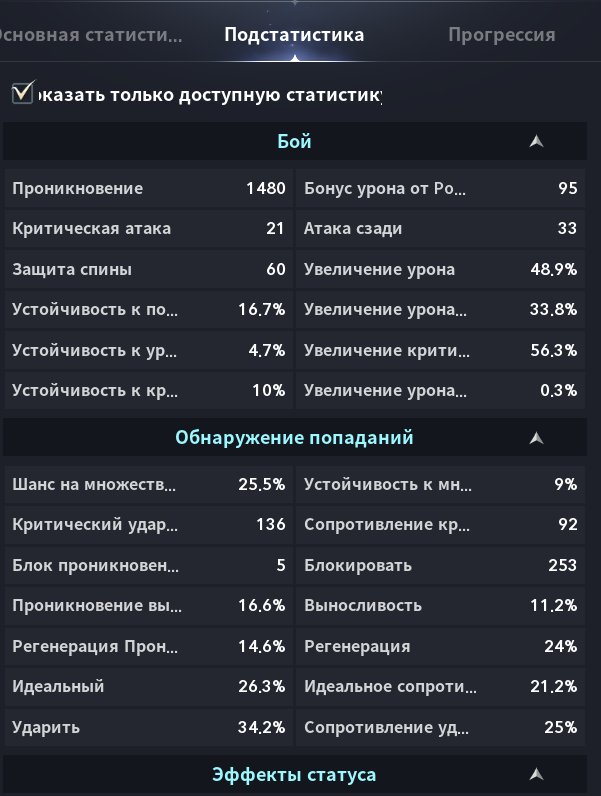Select the Подстатистика tab
Viewport: 601px width, 796px height.
coord(294,35)
